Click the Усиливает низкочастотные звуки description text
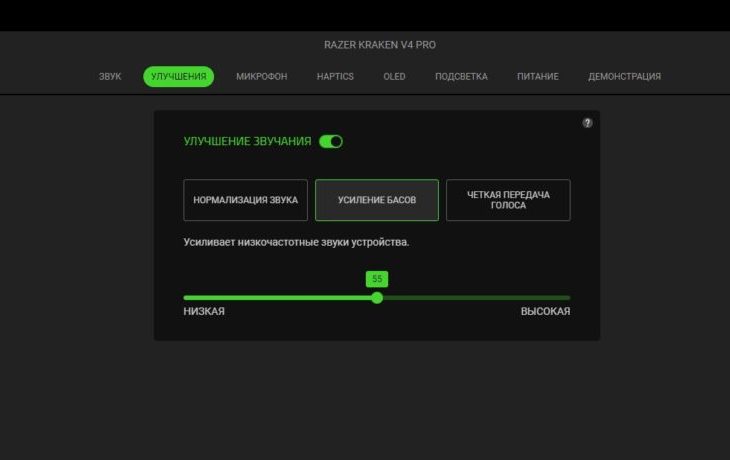This screenshot has width=730, height=460. click(x=296, y=243)
